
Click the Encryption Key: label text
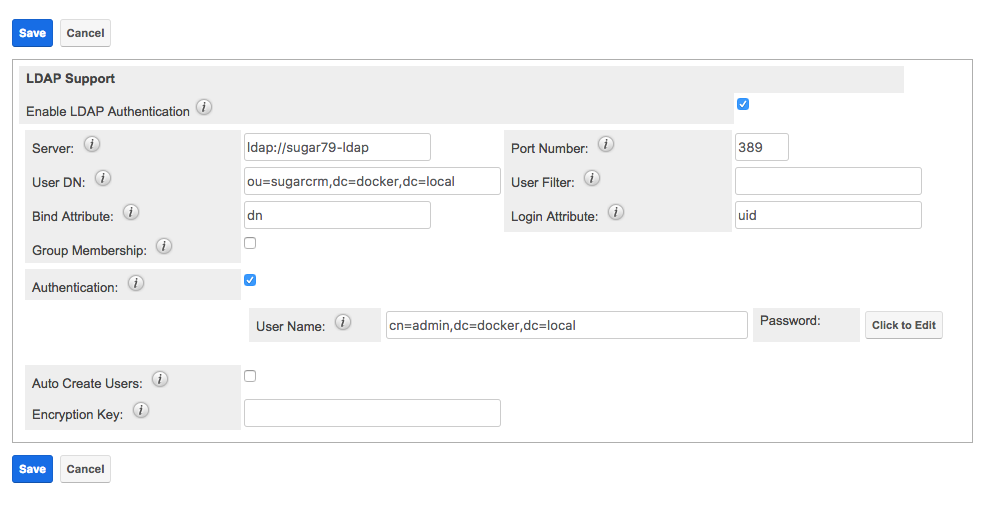pos(77,414)
